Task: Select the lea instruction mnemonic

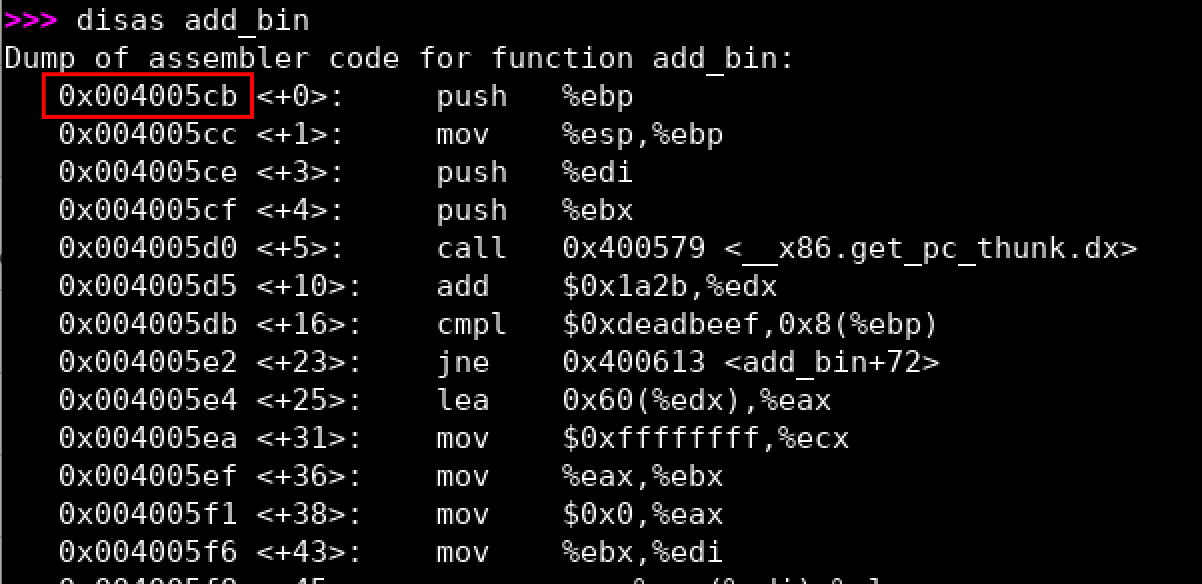Action: point(462,400)
